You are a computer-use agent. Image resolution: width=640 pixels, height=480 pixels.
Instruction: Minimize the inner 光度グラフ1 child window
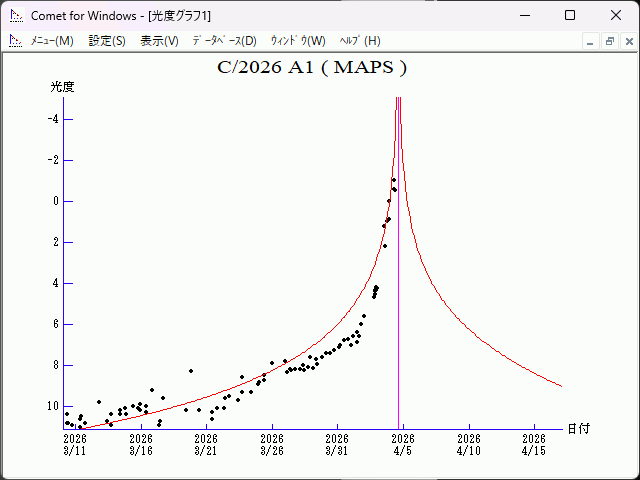click(x=590, y=41)
